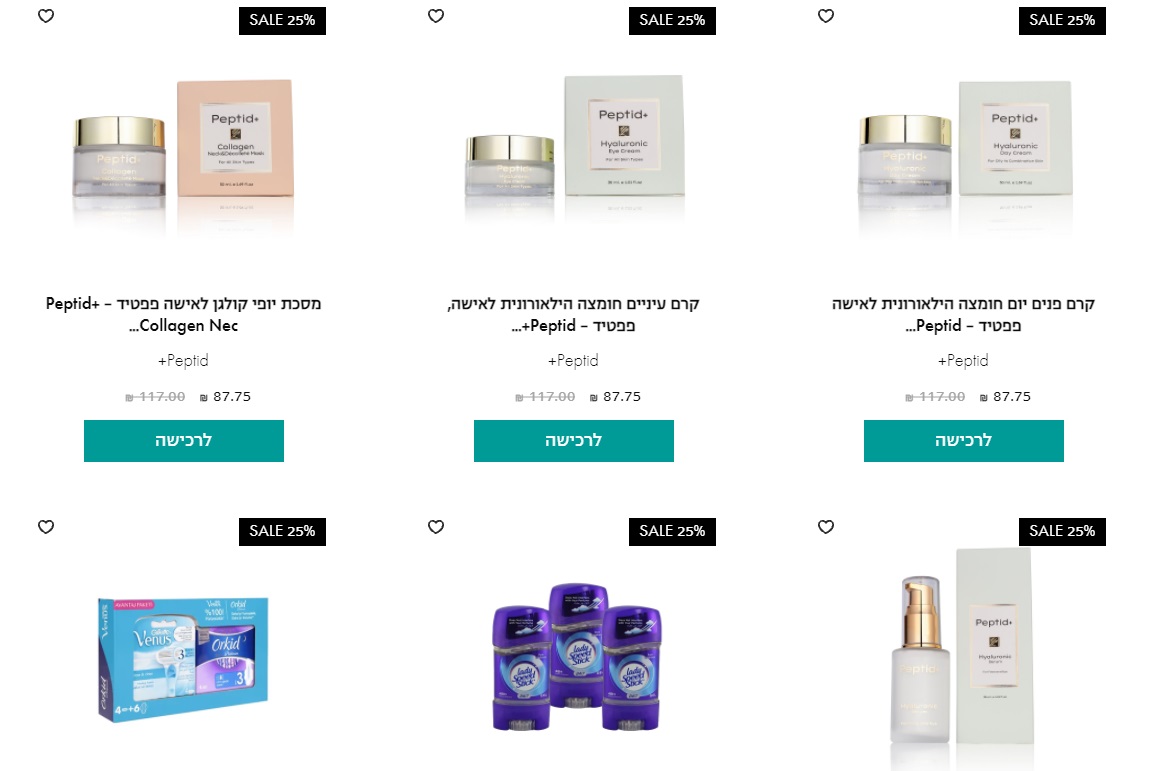Image resolution: width=1164 pixels, height=771 pixels.
Task: Heart the Peptid+ Hyaluronic day cream
Action: tap(825, 16)
